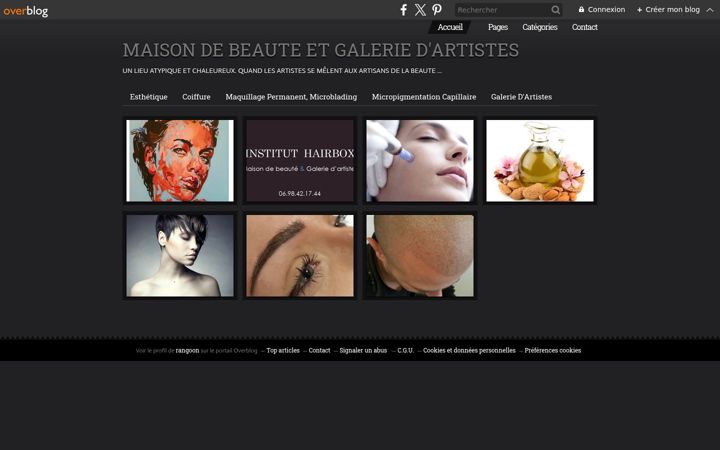Open the Facebook share icon
720x450 pixels.
click(404, 10)
